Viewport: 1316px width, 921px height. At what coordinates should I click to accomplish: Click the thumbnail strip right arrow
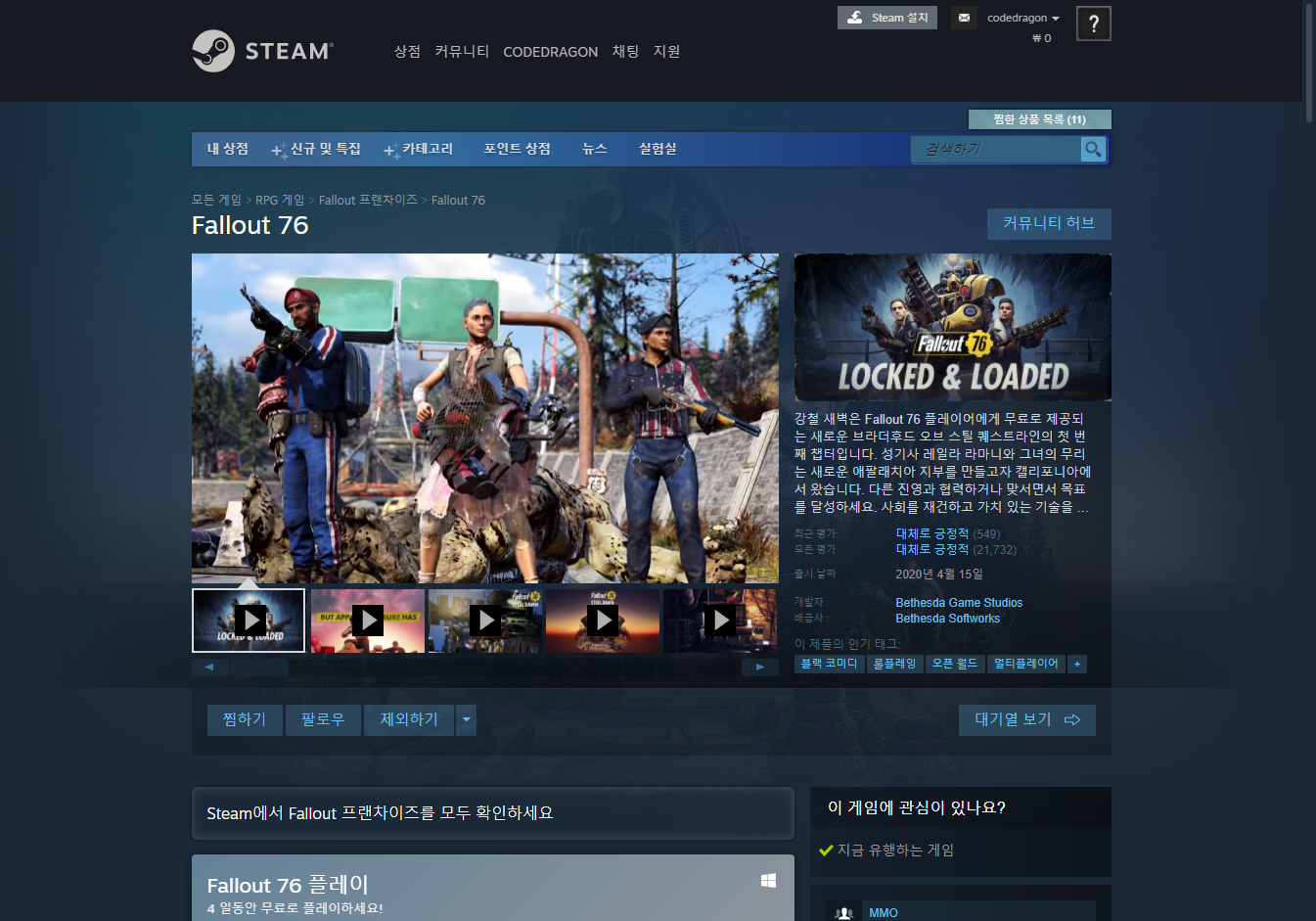[760, 668]
